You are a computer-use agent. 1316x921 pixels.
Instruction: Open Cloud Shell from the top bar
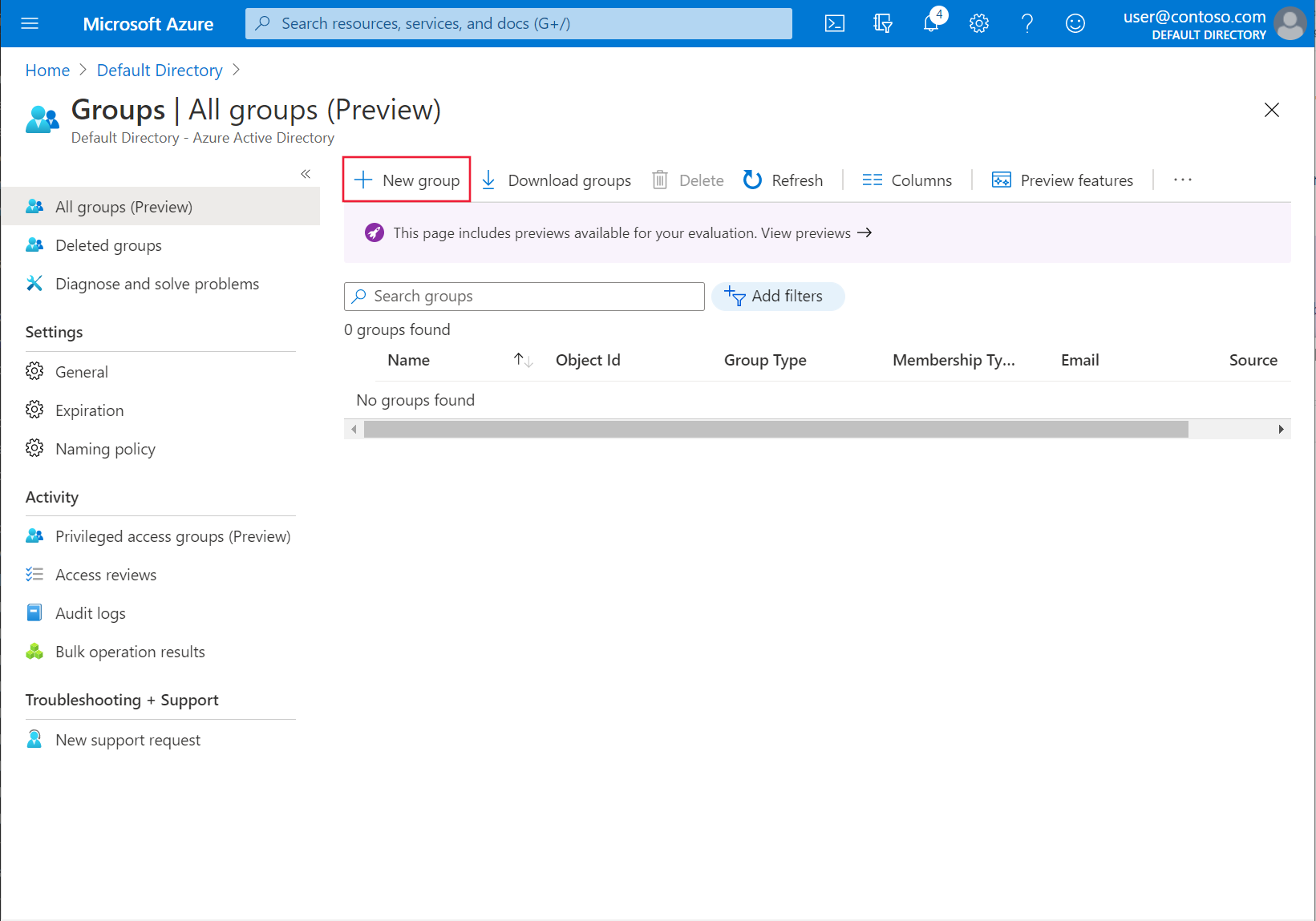click(x=834, y=23)
